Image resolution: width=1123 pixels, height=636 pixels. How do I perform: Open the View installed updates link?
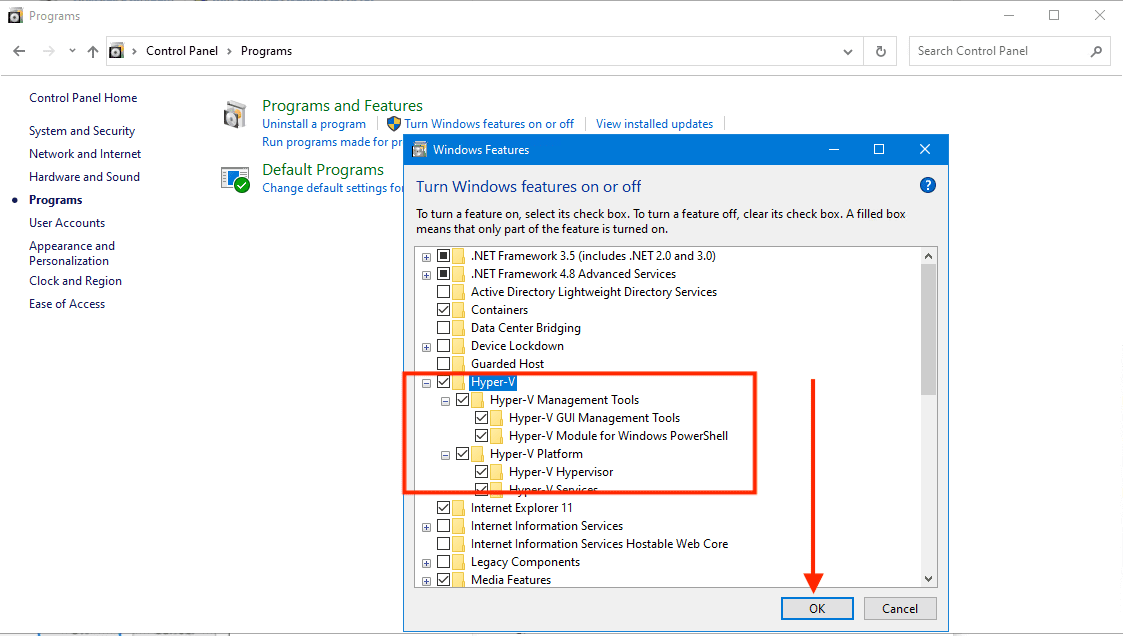tap(654, 124)
